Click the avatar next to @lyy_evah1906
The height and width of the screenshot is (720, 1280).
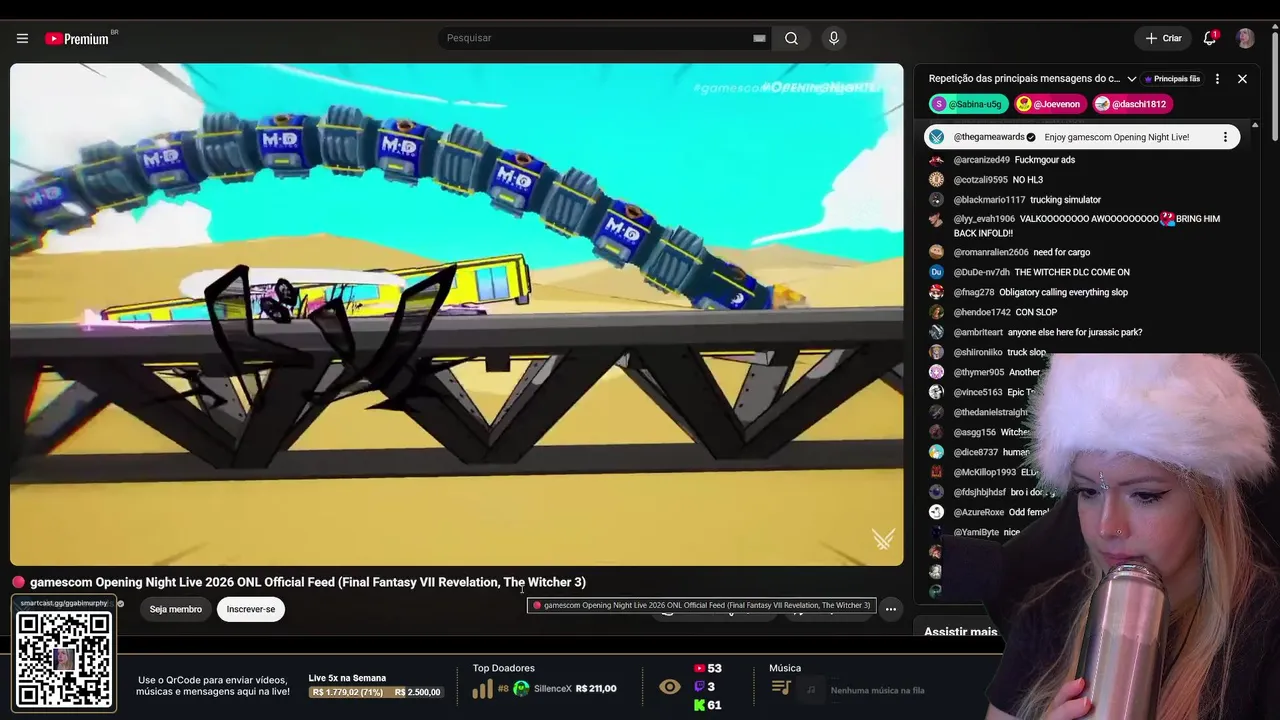click(x=936, y=220)
